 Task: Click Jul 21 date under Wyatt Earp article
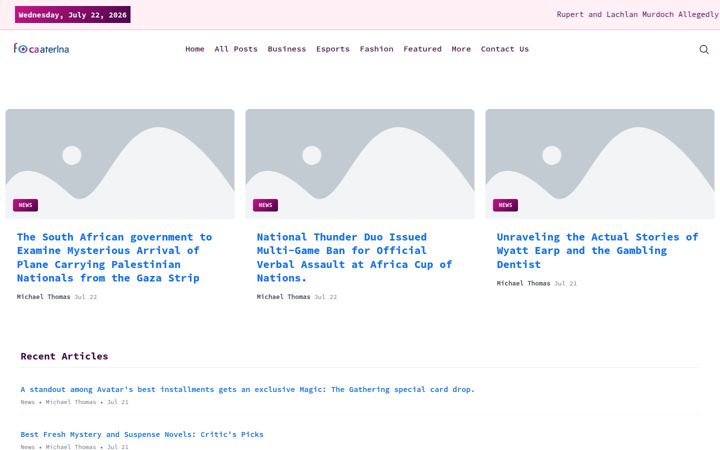tap(565, 283)
